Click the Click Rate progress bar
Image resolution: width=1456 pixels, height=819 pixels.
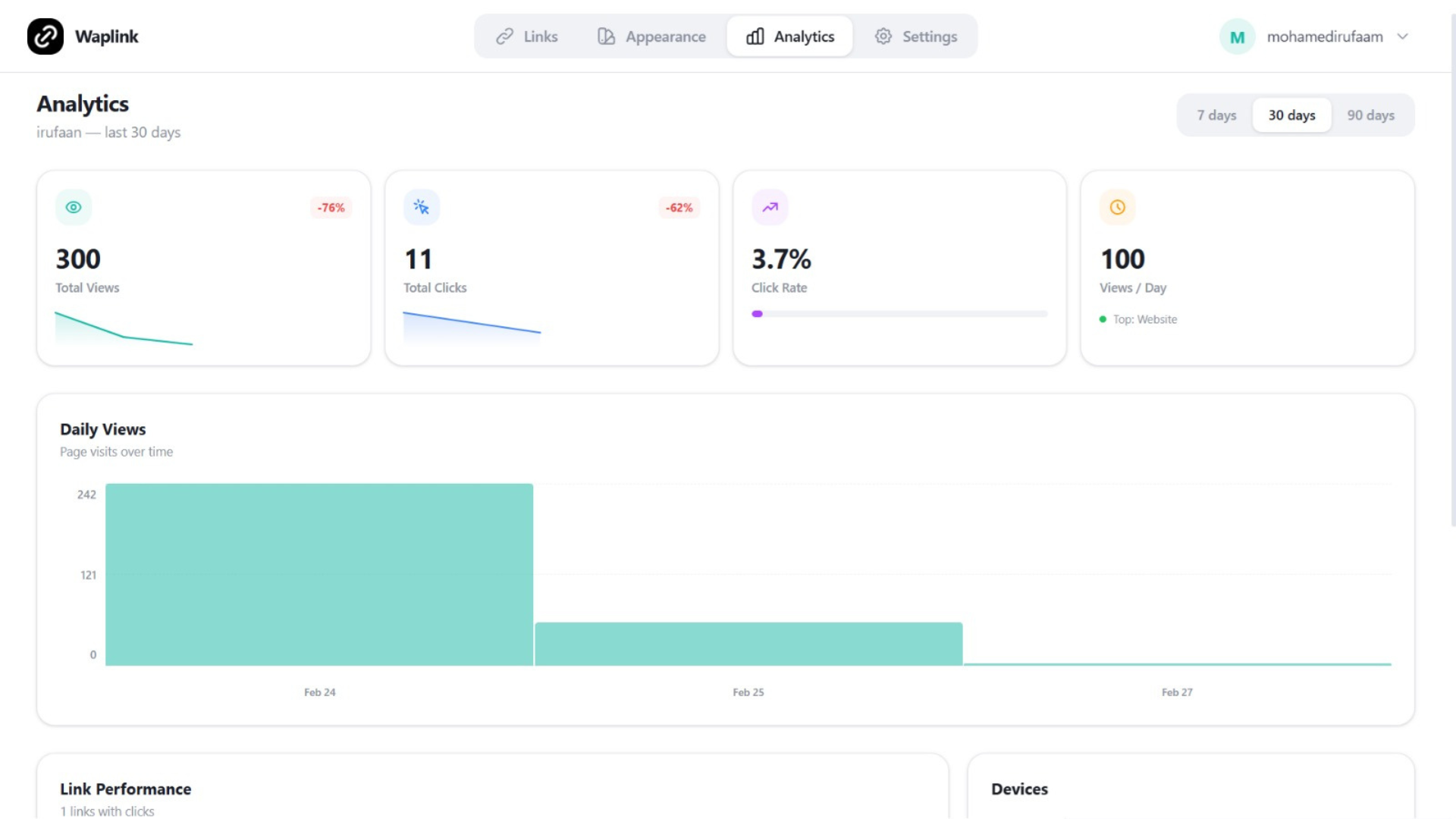[x=899, y=314]
